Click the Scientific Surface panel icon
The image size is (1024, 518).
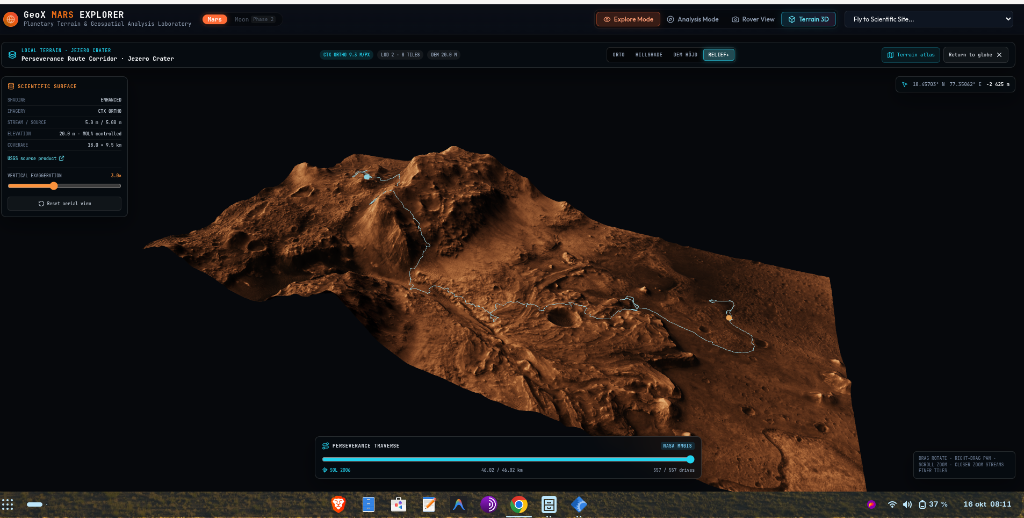pyautogui.click(x=10, y=86)
